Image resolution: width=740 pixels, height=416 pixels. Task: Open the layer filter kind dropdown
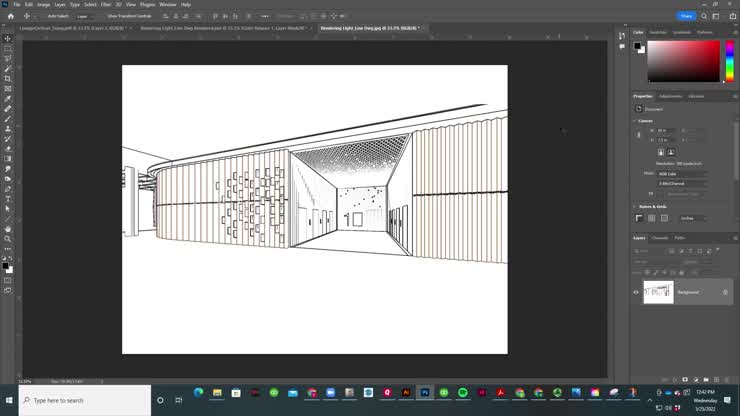649,251
